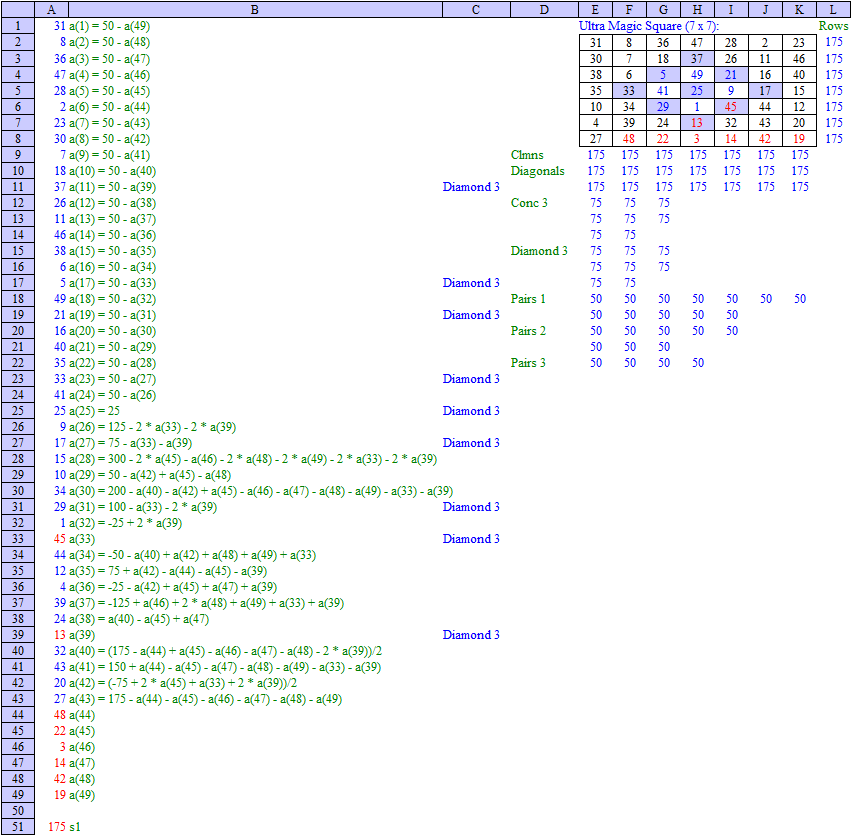Select row header 1
Image resolution: width=853 pixels, height=837 pixels.
click(x=18, y=26)
